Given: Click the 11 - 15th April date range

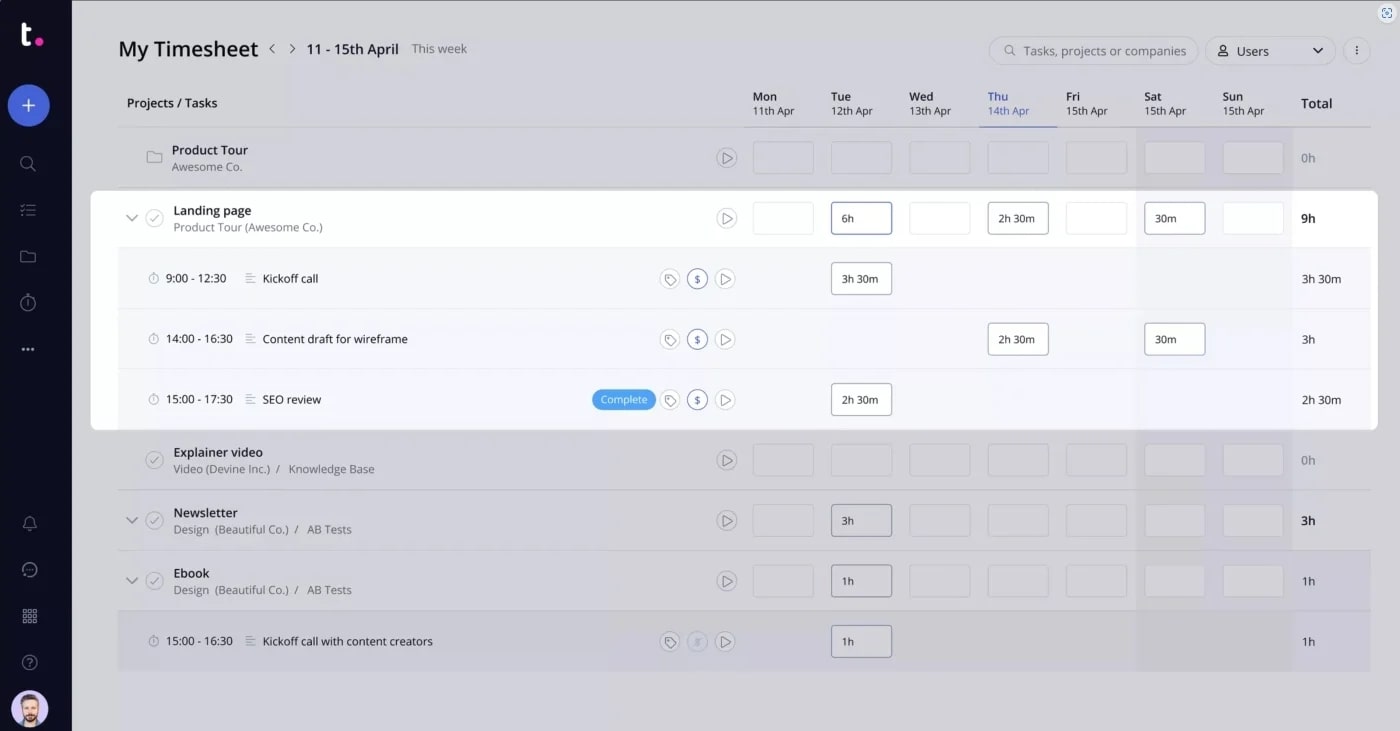Looking at the screenshot, I should point(353,49).
